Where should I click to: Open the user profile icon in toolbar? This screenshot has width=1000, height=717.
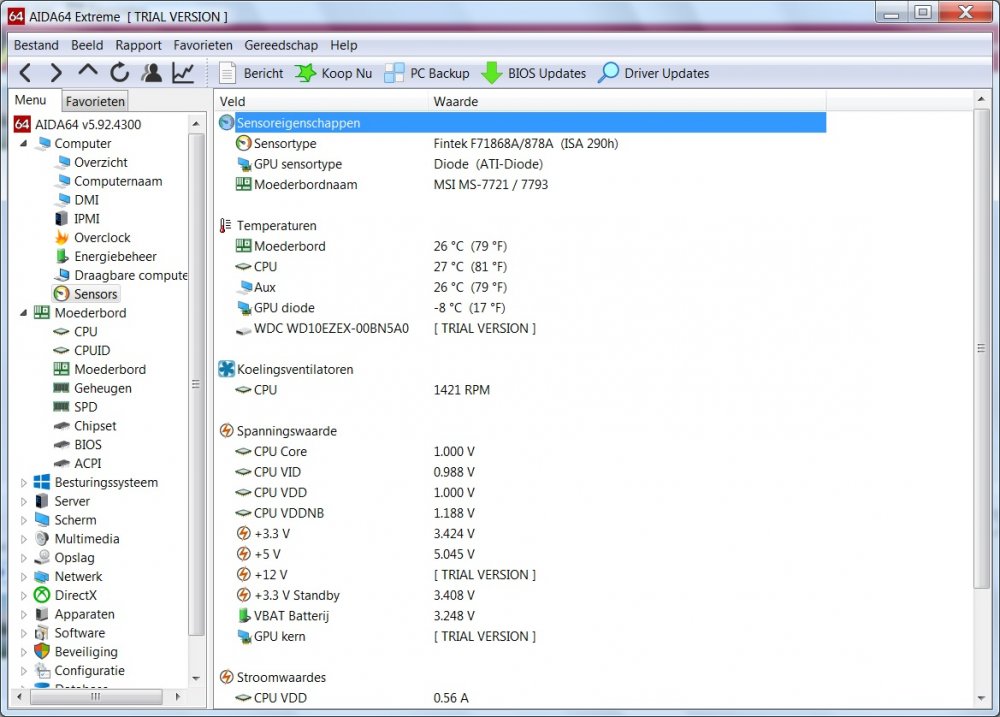click(x=151, y=73)
